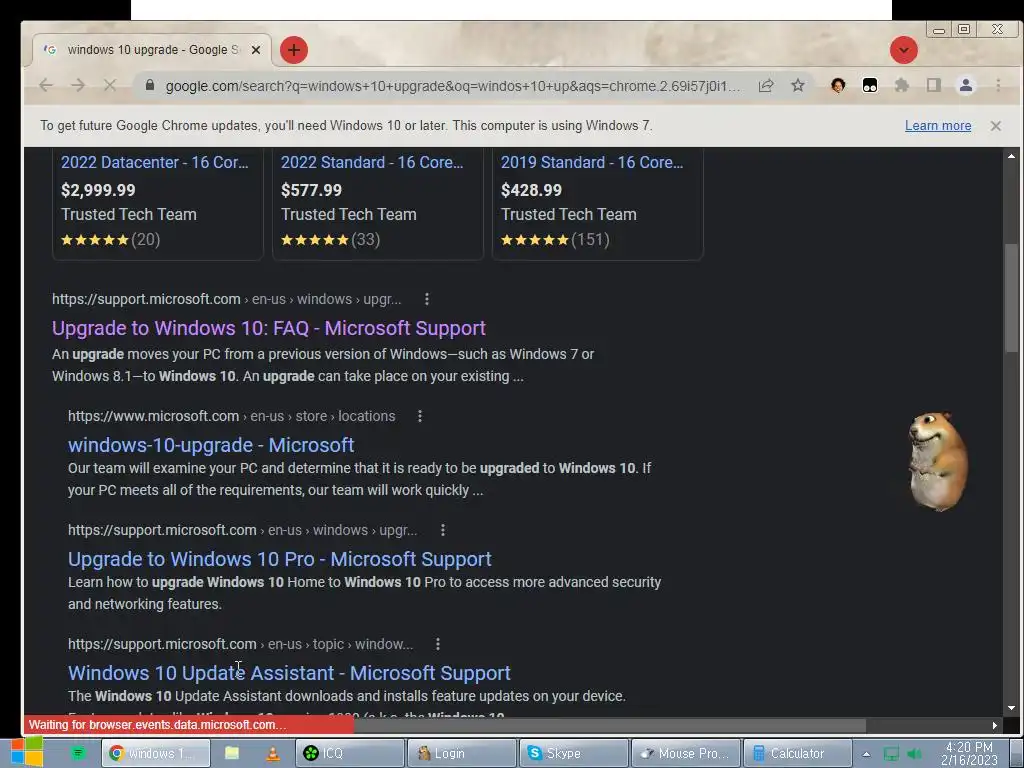The height and width of the screenshot is (768, 1024).
Task: Click the 33 reviews star rating
Action: [x=330, y=240]
